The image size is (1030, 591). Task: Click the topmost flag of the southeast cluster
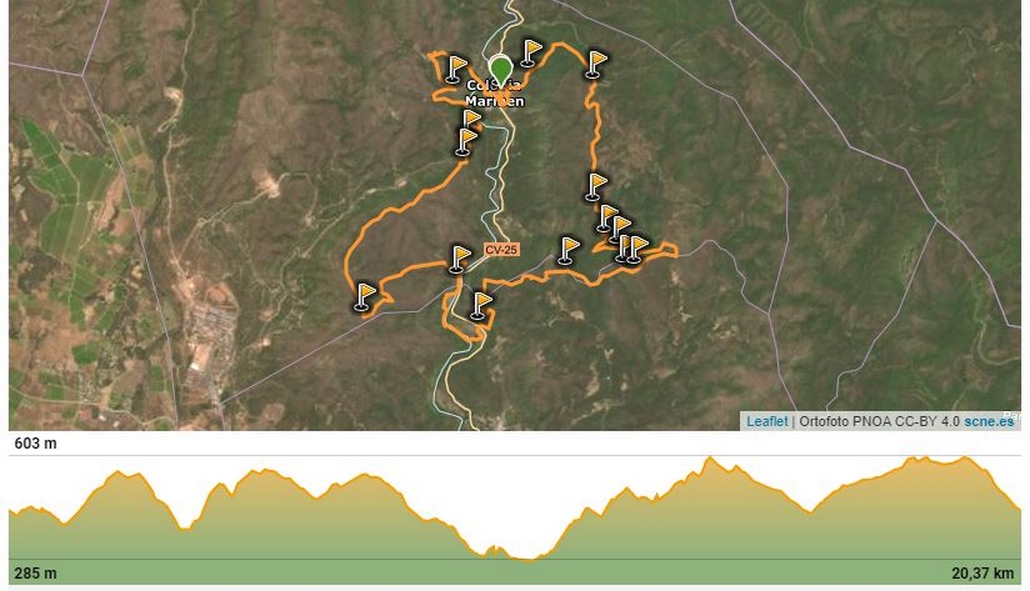[607, 218]
